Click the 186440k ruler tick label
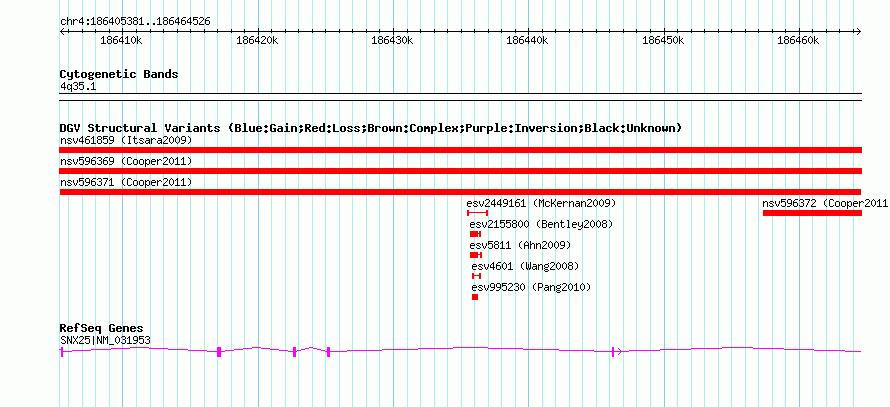 (527, 40)
